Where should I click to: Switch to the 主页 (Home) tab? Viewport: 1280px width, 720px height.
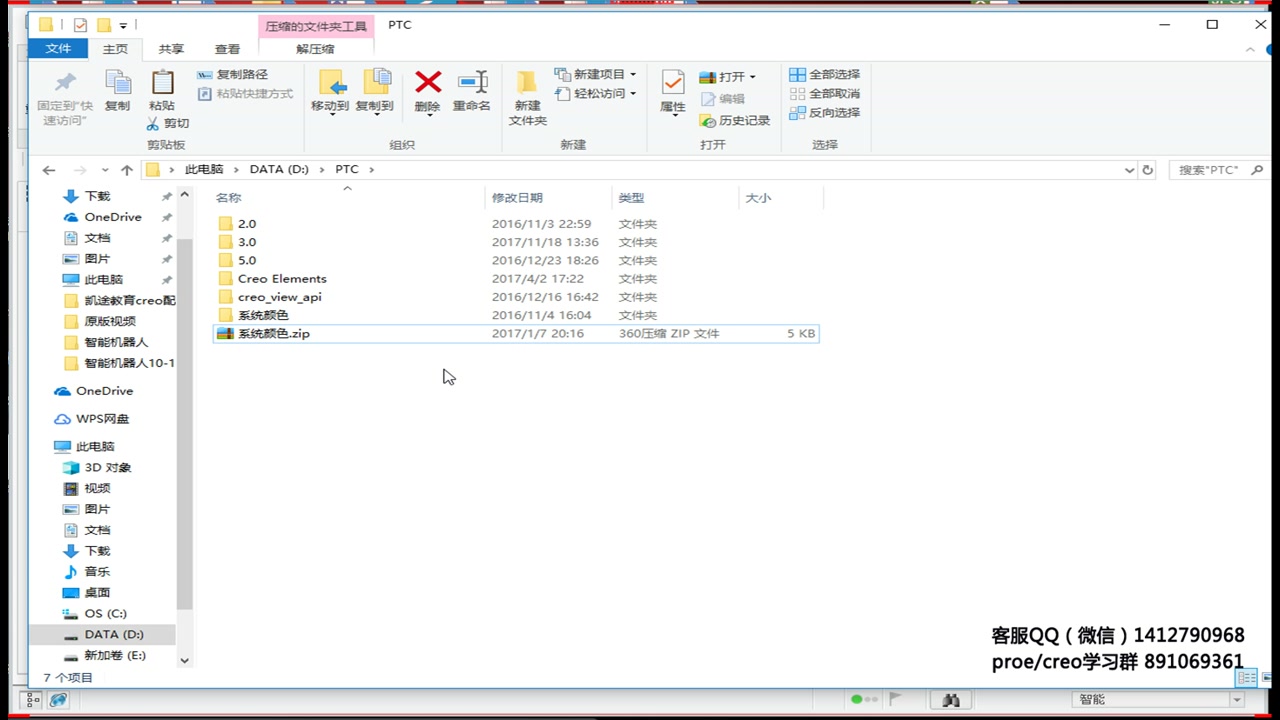point(115,48)
